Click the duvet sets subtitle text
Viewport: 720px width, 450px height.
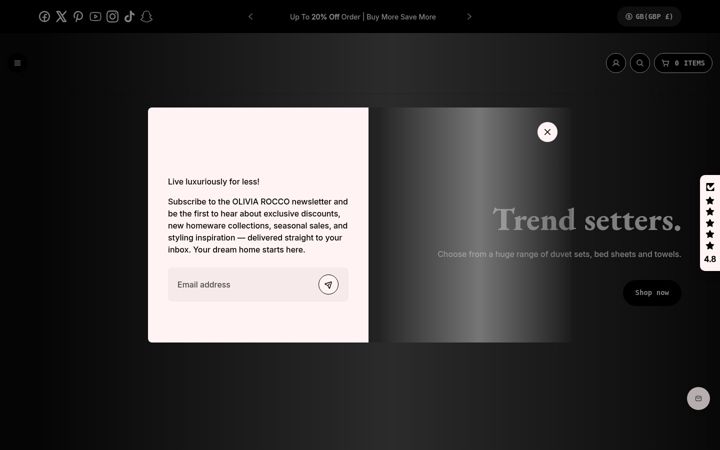coord(559,254)
